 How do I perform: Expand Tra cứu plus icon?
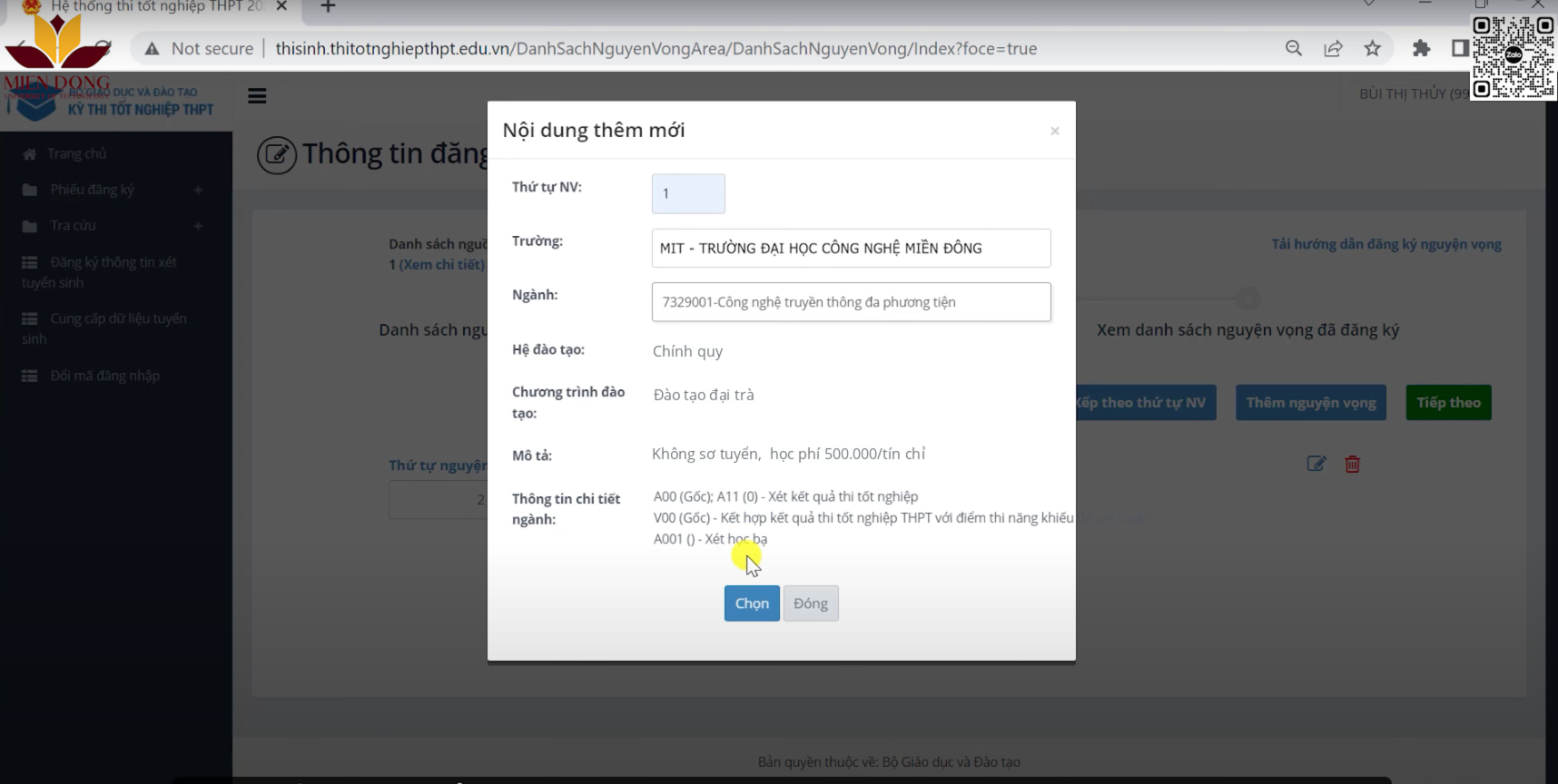coord(198,226)
